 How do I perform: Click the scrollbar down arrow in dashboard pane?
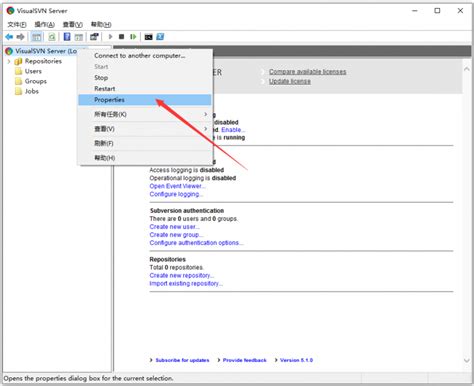click(x=467, y=360)
